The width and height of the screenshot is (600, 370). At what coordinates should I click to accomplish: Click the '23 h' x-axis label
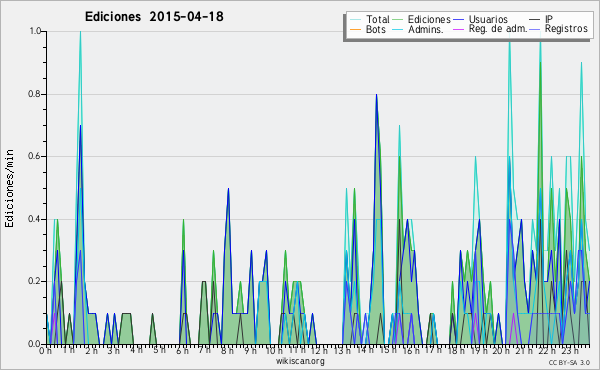(569, 350)
